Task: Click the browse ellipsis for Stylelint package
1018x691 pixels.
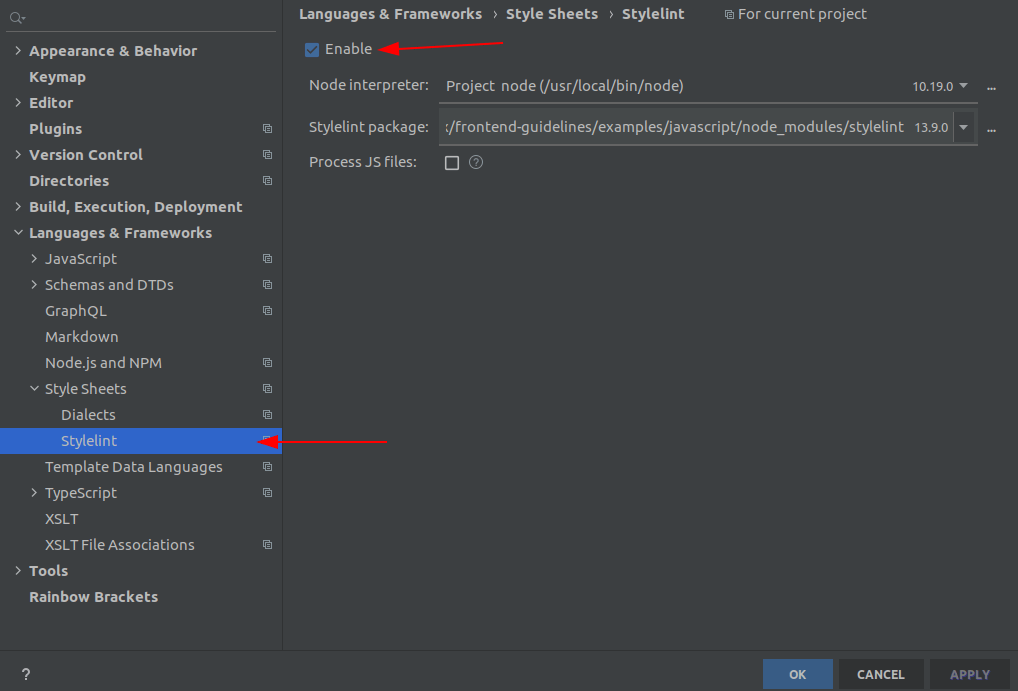Action: [991, 128]
